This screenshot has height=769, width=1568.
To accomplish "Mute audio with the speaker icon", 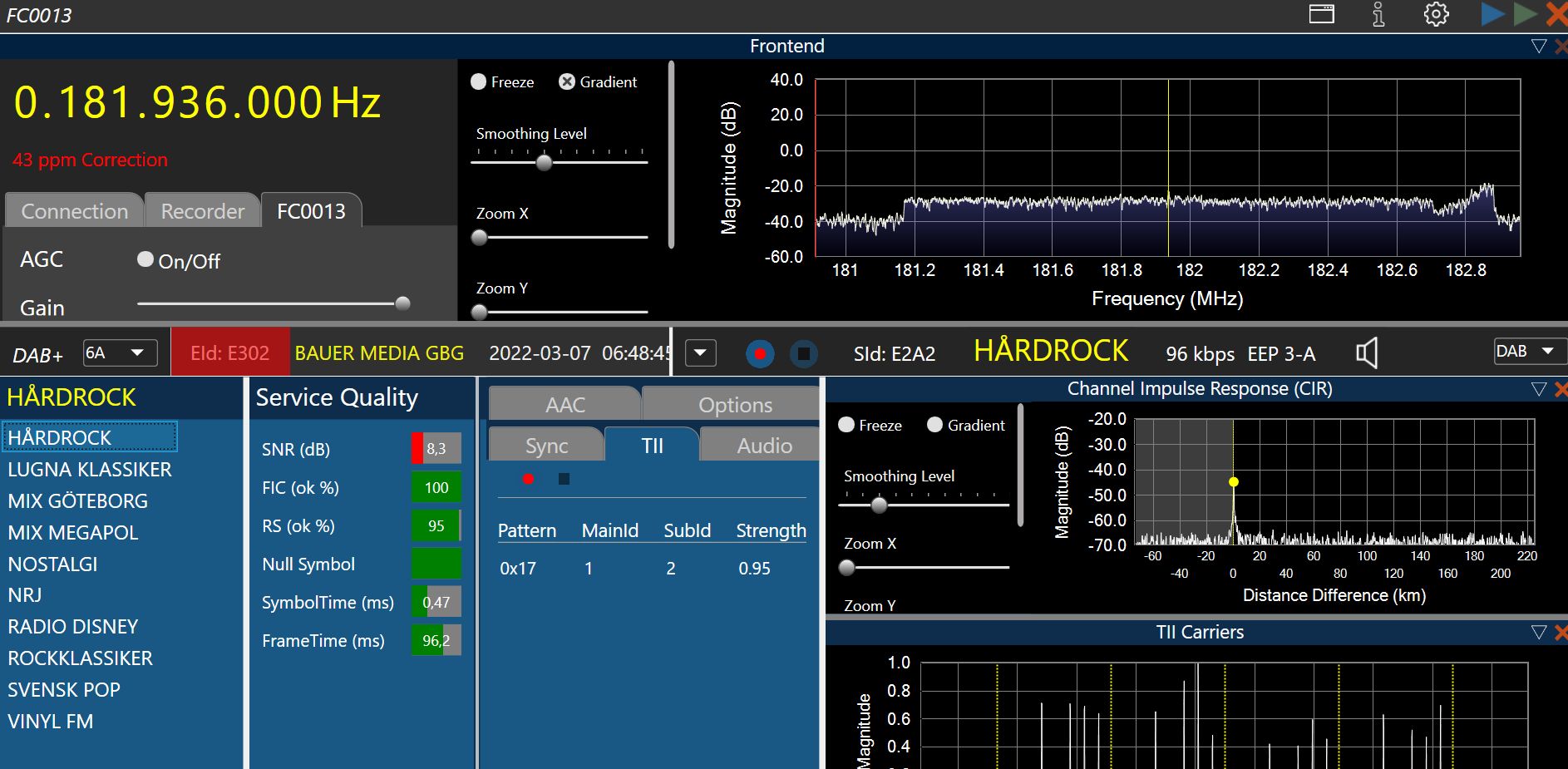I will [1367, 353].
